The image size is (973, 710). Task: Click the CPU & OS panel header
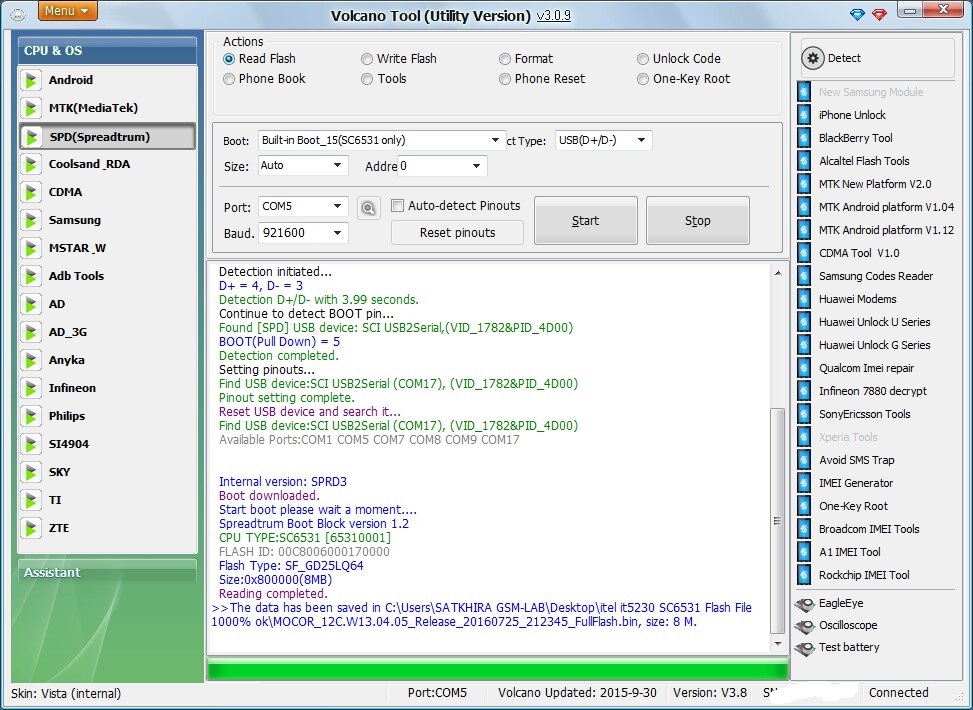[x=107, y=50]
